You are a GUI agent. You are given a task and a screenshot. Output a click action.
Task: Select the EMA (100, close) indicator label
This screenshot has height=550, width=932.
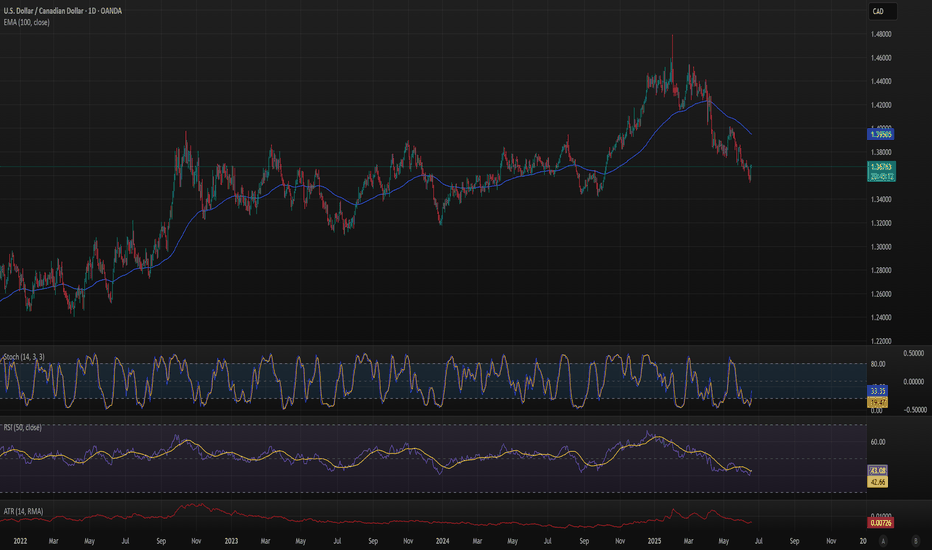coord(27,22)
